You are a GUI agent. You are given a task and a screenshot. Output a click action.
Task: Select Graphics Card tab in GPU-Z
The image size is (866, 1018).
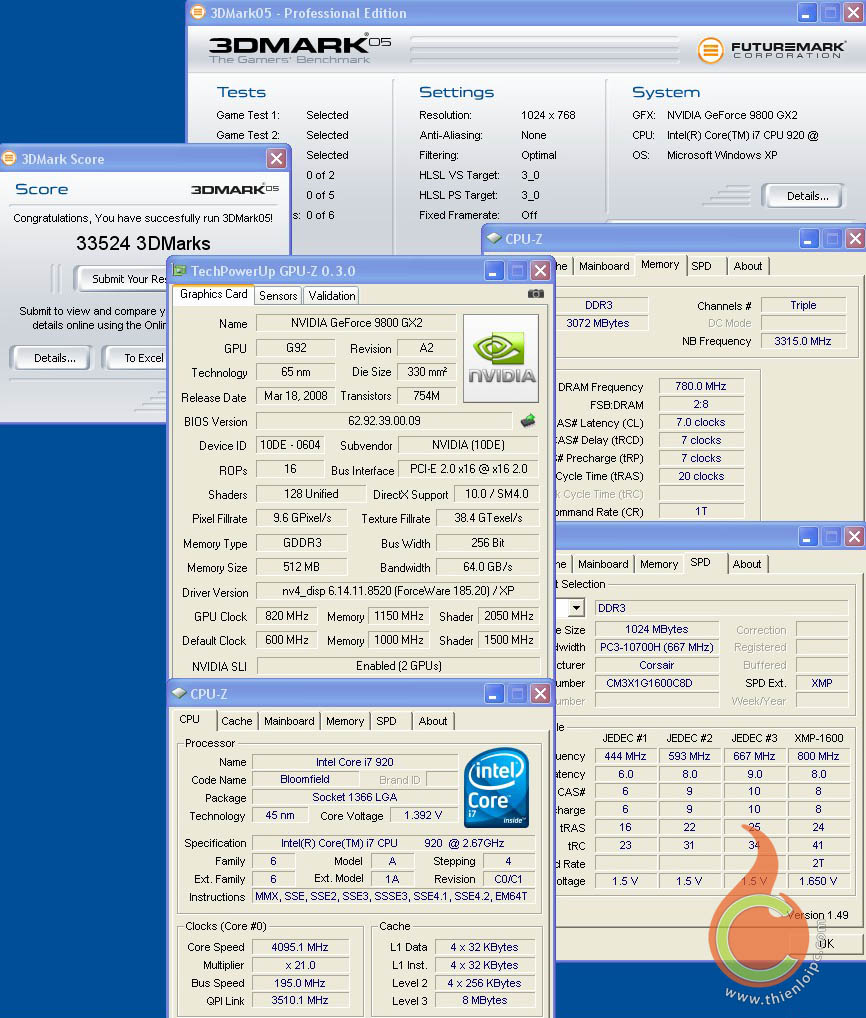[214, 294]
